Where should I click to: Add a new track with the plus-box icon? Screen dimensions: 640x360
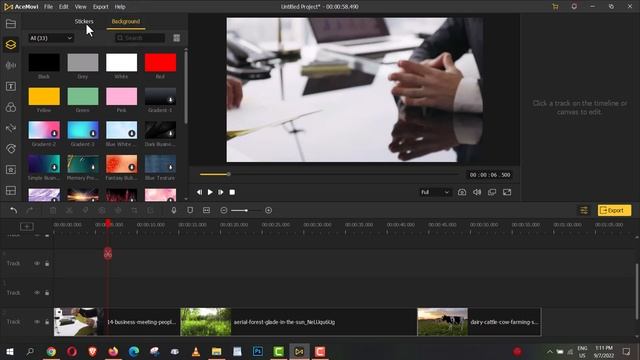tap(27, 227)
